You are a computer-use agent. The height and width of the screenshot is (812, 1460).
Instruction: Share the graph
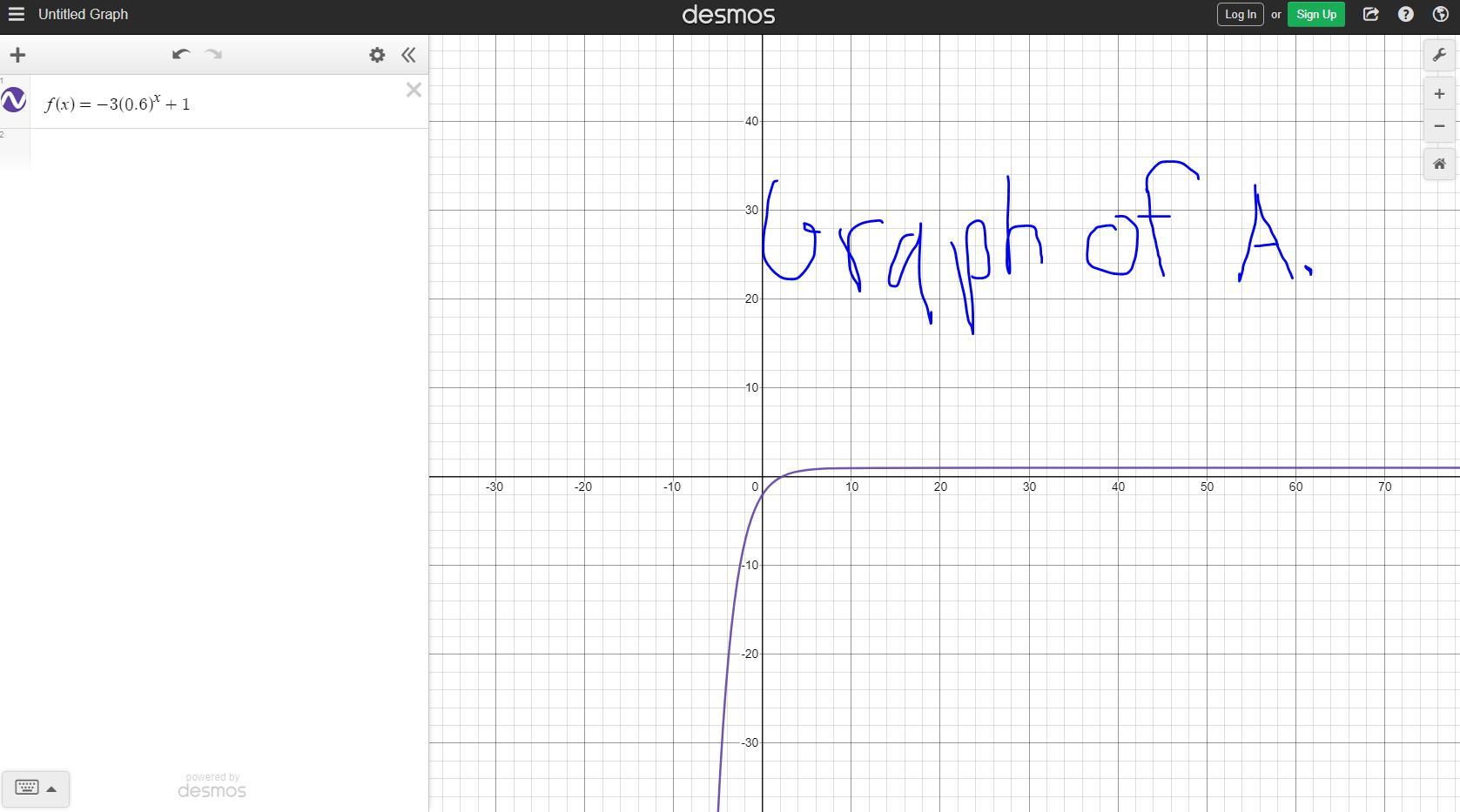coord(1370,14)
